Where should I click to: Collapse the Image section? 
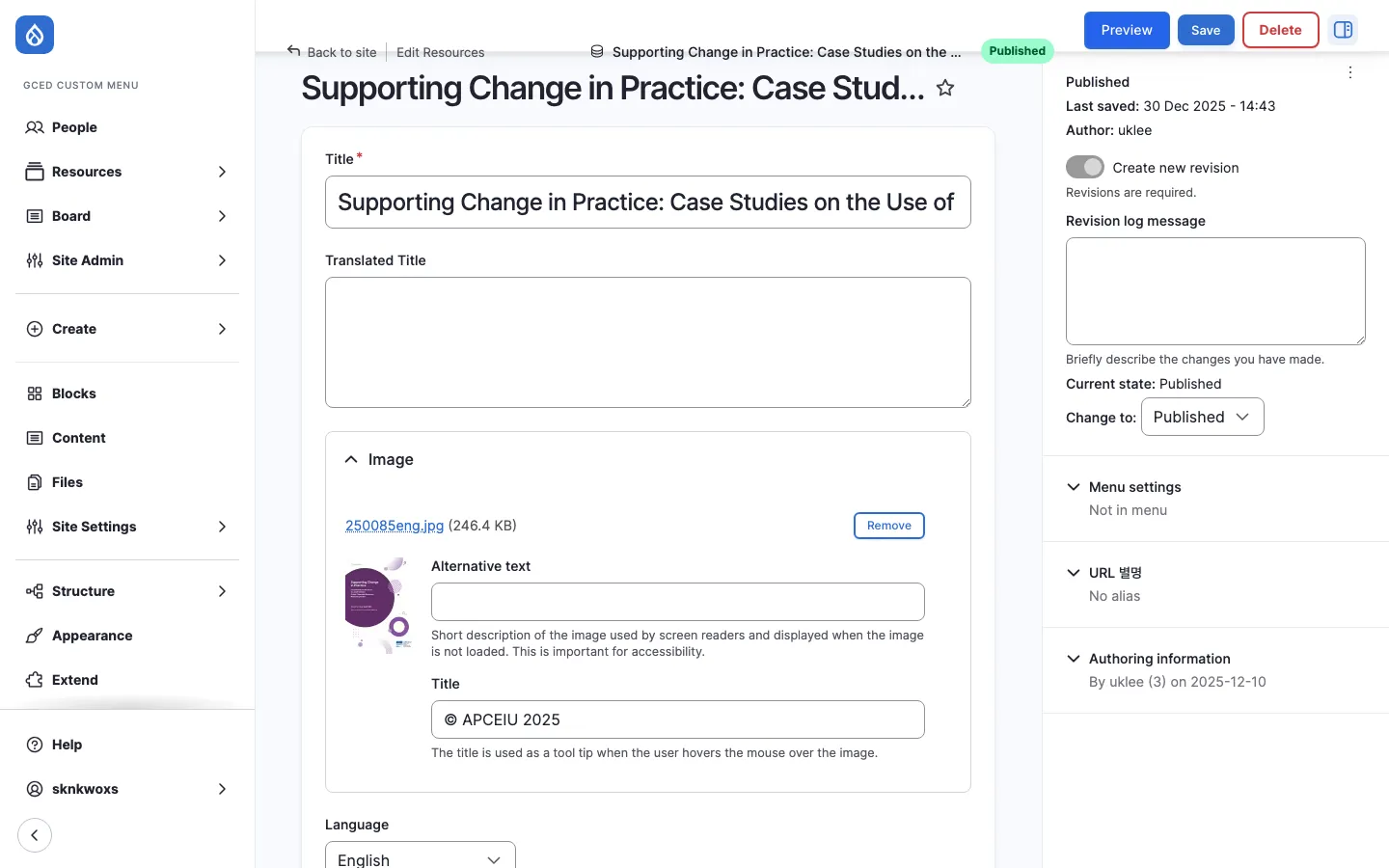click(351, 460)
